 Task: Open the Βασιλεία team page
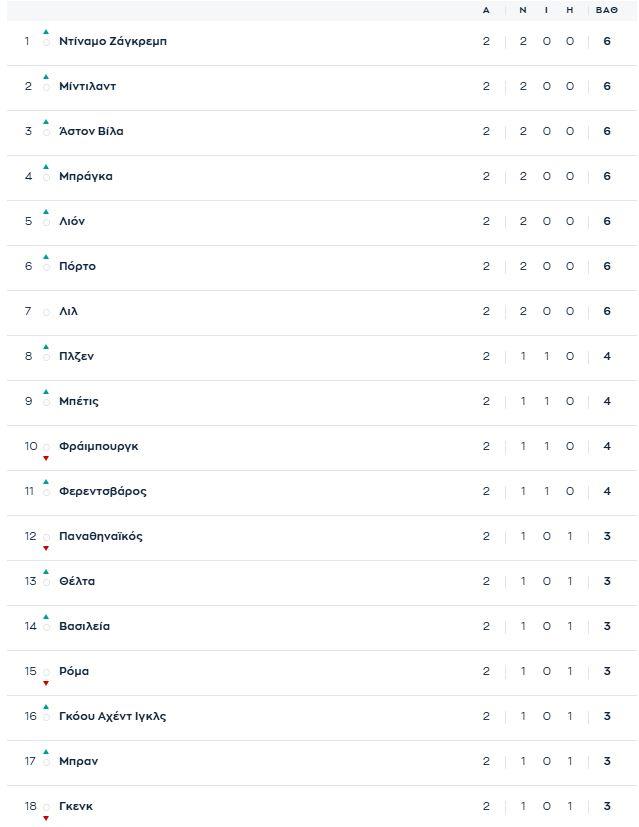coord(84,626)
